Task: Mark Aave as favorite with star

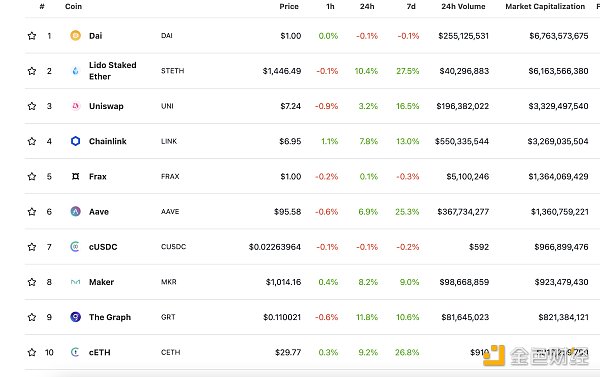Action: click(x=32, y=212)
